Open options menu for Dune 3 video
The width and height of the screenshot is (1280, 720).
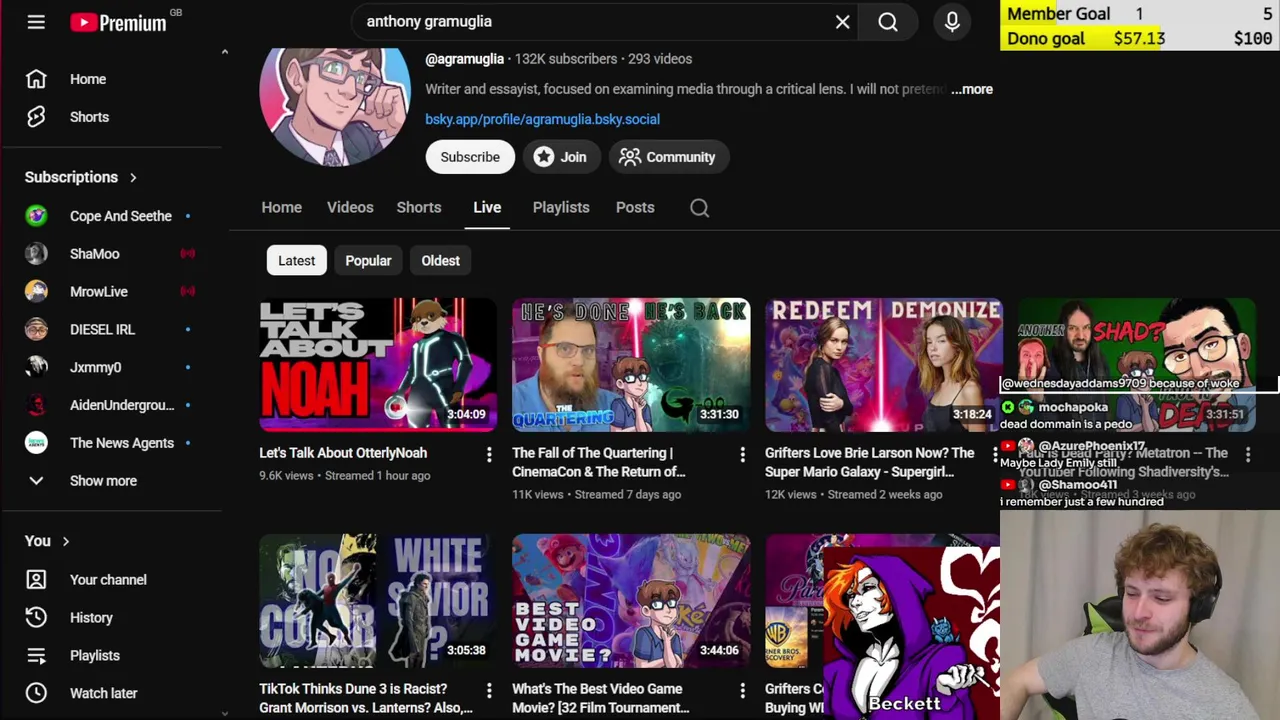(489, 691)
